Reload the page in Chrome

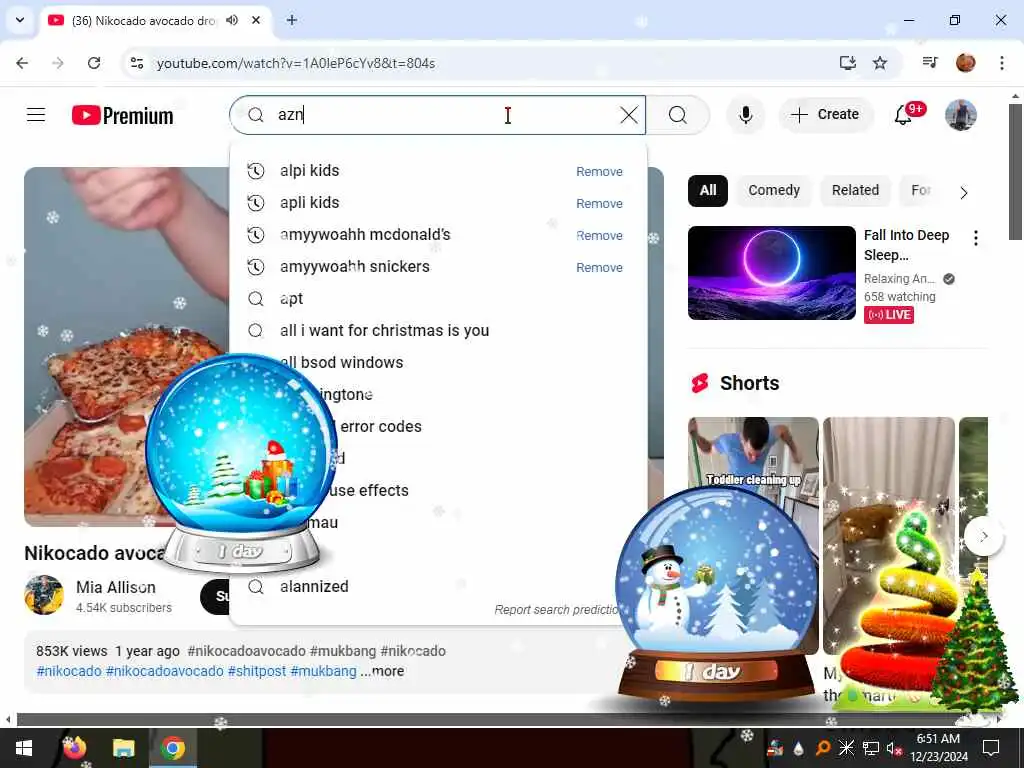pyautogui.click(x=94, y=63)
